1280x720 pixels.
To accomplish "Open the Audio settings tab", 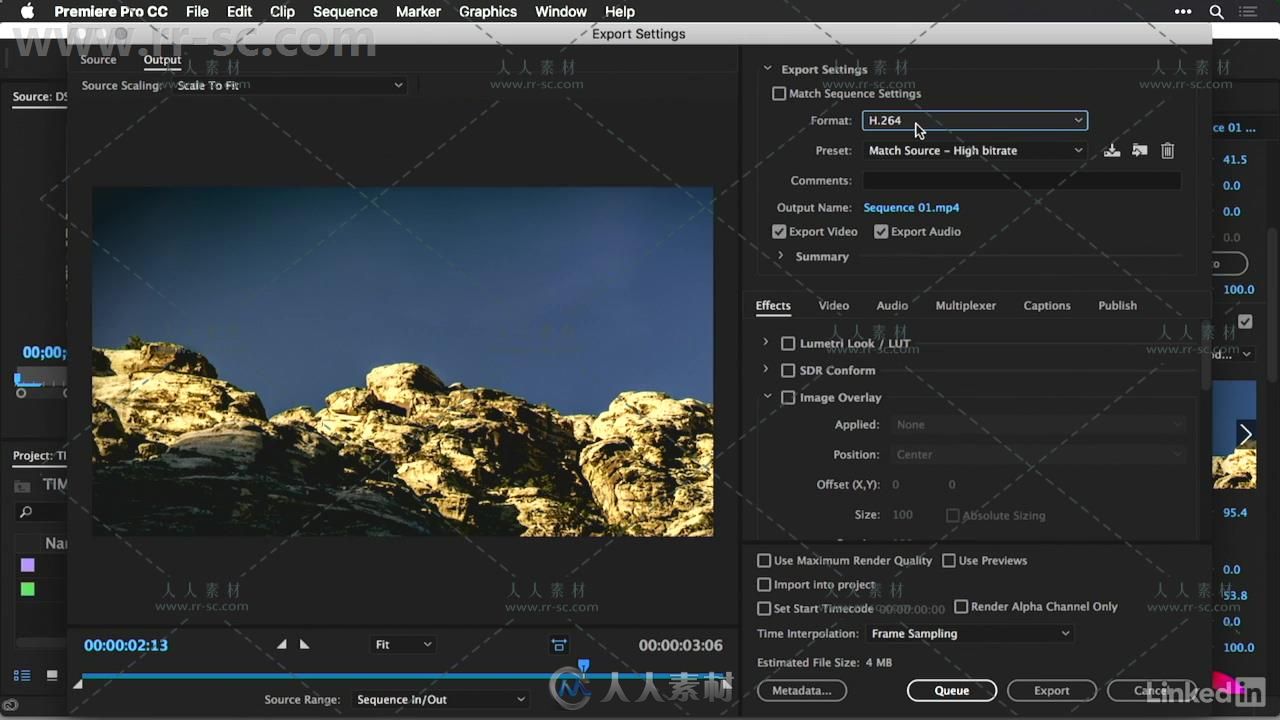I will 892,305.
